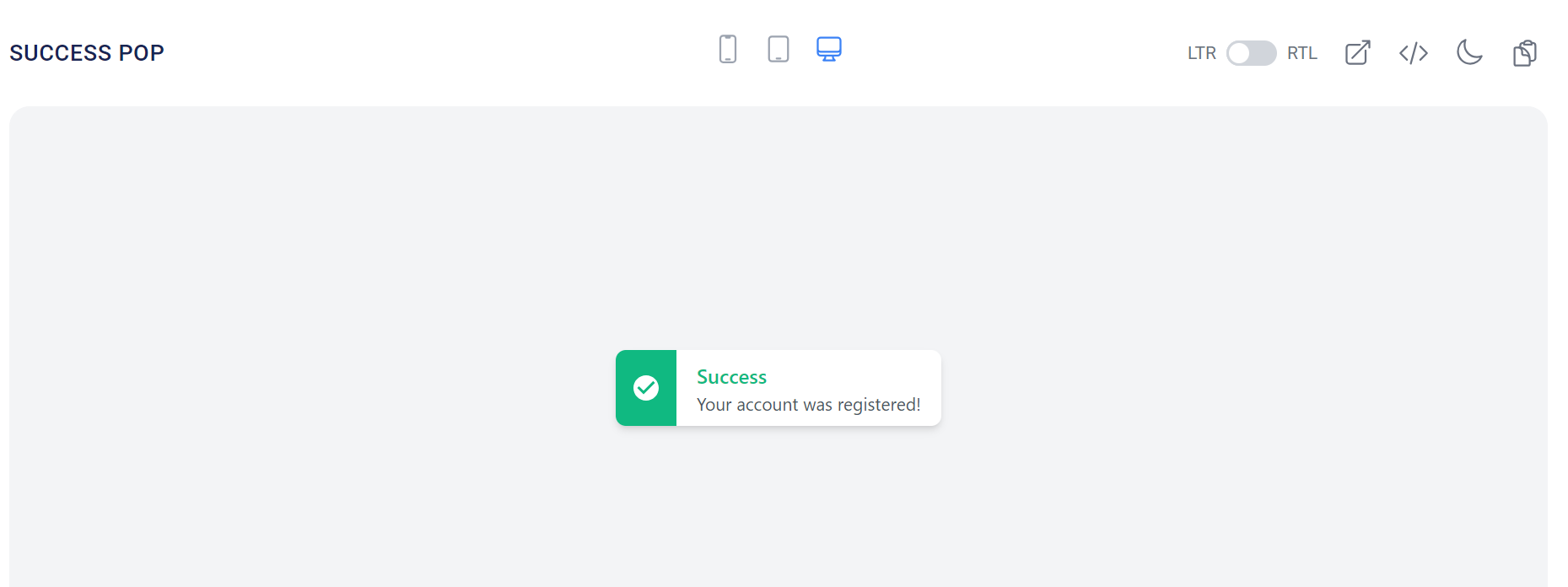Copy component to clipboard
This screenshot has width=1568, height=587.
1525,53
